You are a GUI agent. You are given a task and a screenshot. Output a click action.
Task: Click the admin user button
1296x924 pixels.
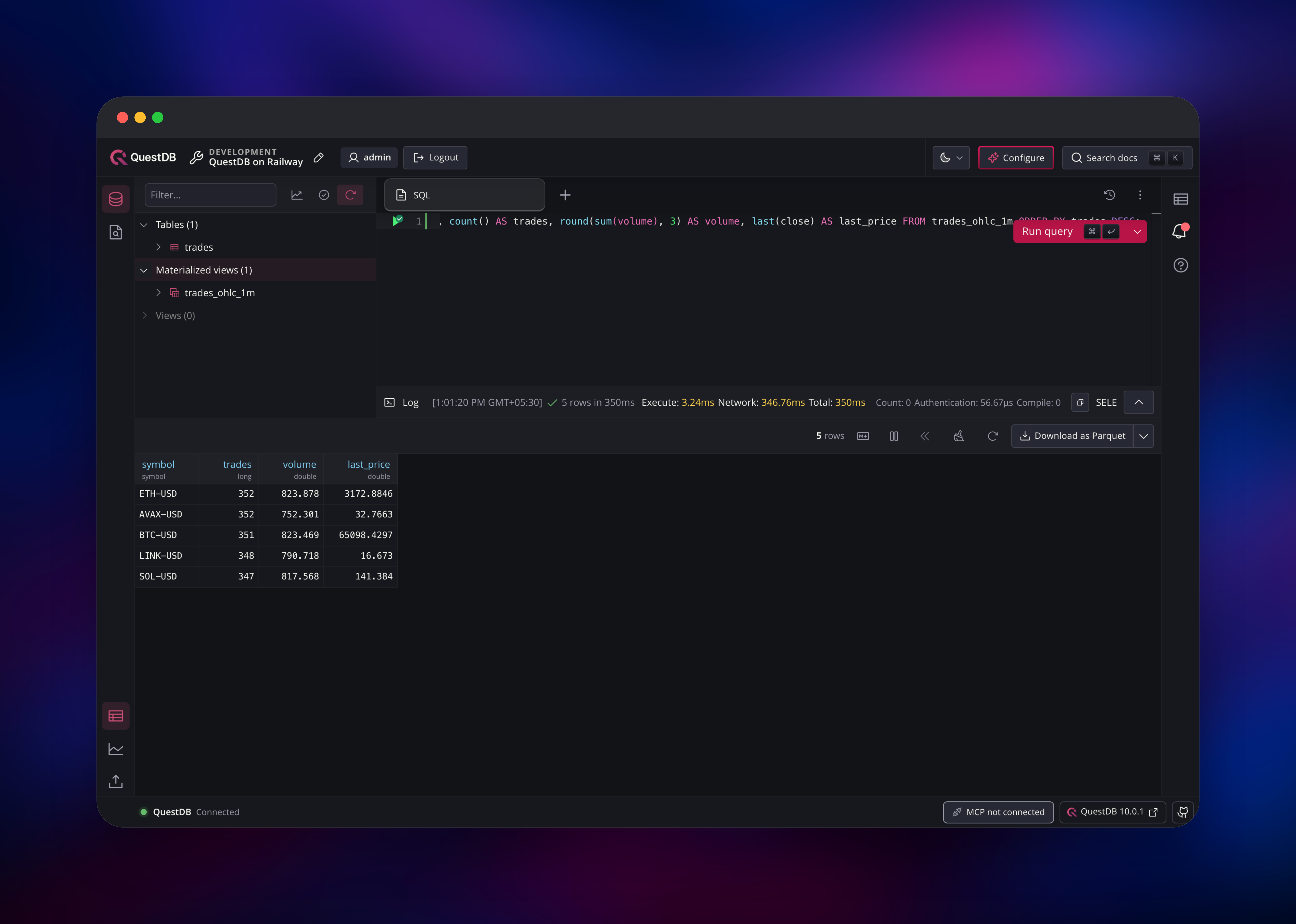(369, 158)
